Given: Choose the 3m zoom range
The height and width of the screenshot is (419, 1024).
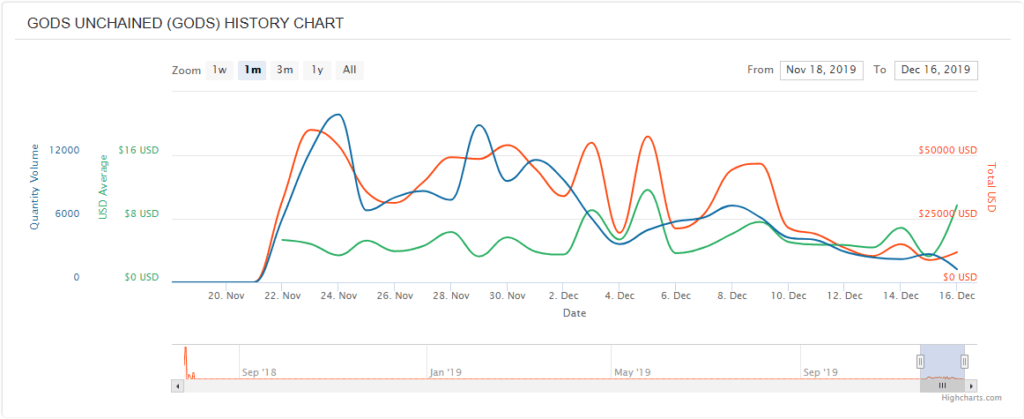Looking at the screenshot, I should (285, 70).
